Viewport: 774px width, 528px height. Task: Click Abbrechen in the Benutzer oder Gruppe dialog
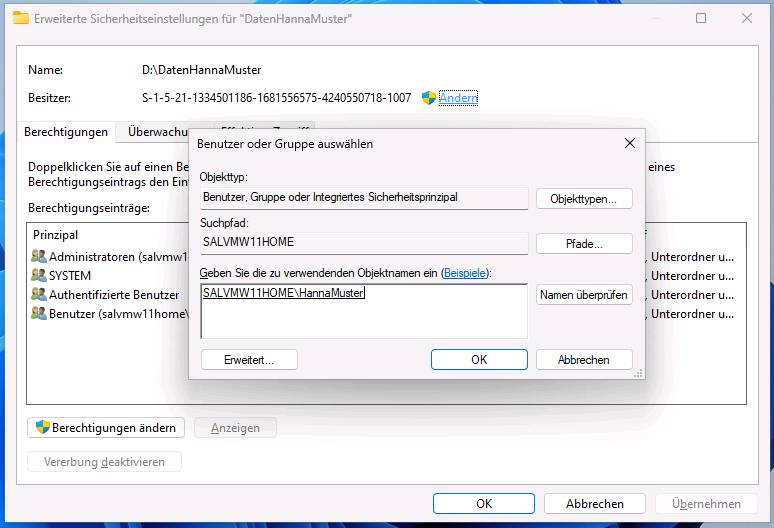tap(584, 360)
